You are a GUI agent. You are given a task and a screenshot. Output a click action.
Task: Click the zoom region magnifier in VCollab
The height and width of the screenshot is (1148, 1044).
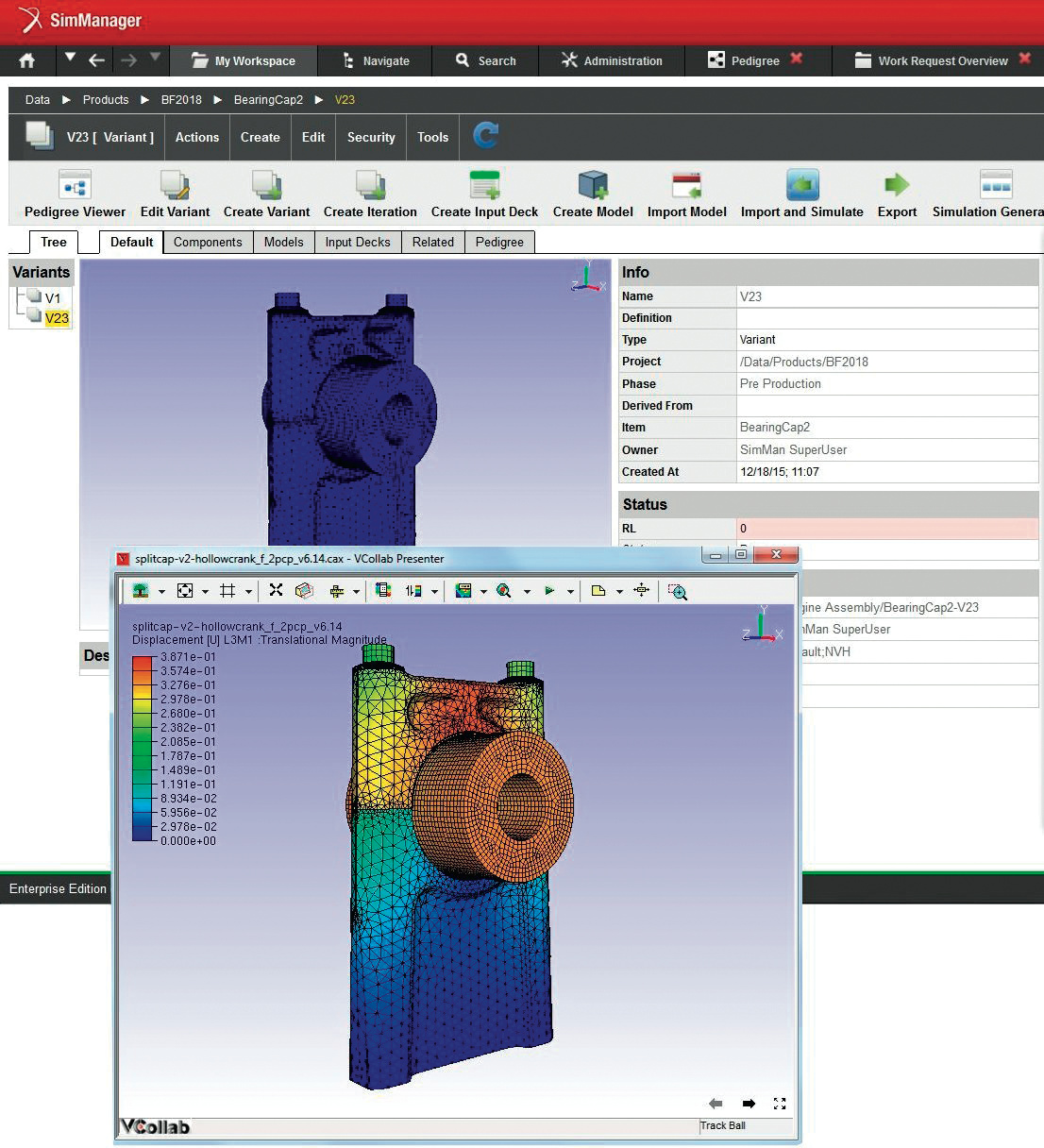[x=677, y=591]
